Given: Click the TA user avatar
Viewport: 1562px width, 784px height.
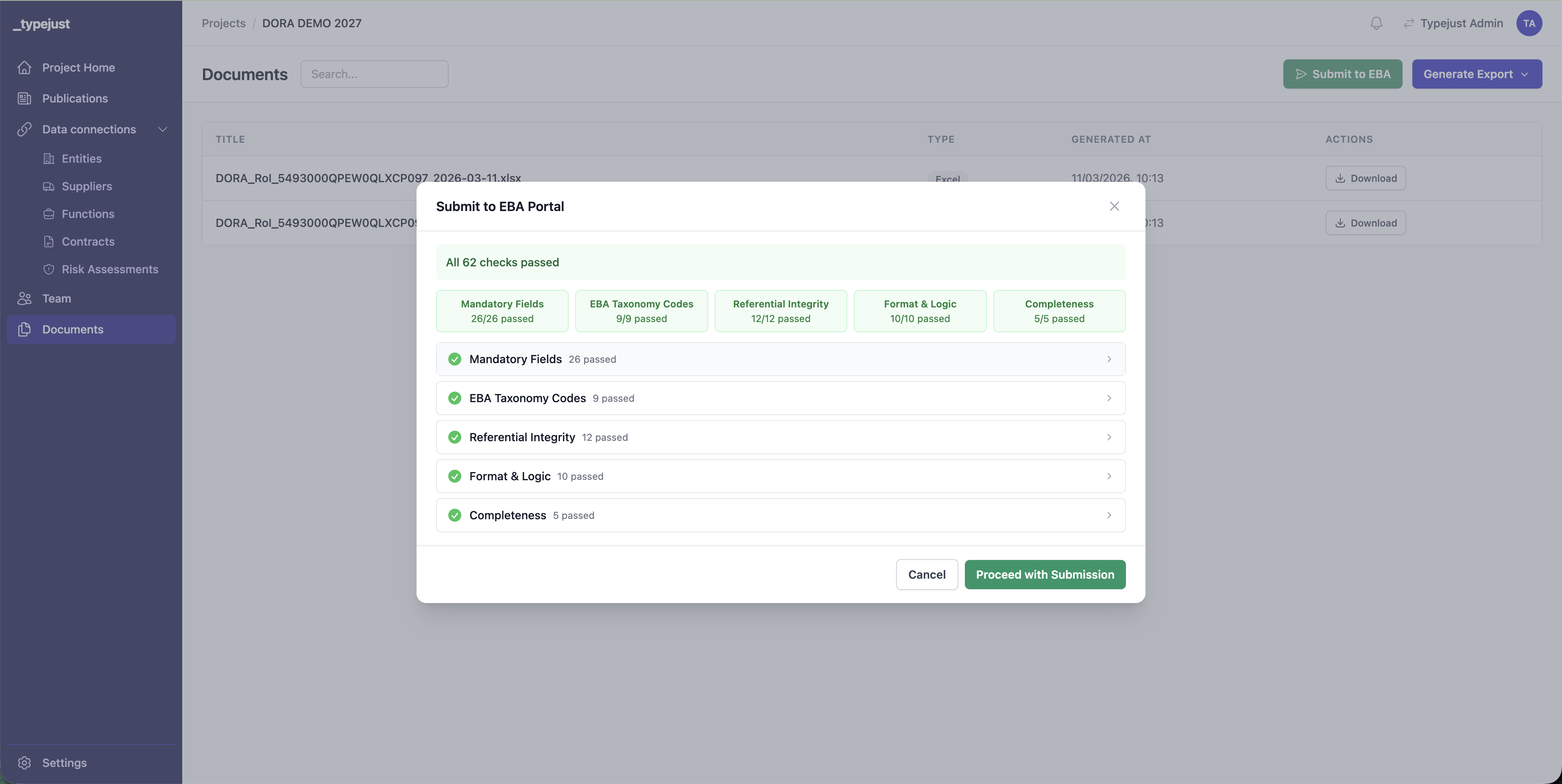Looking at the screenshot, I should pos(1529,23).
